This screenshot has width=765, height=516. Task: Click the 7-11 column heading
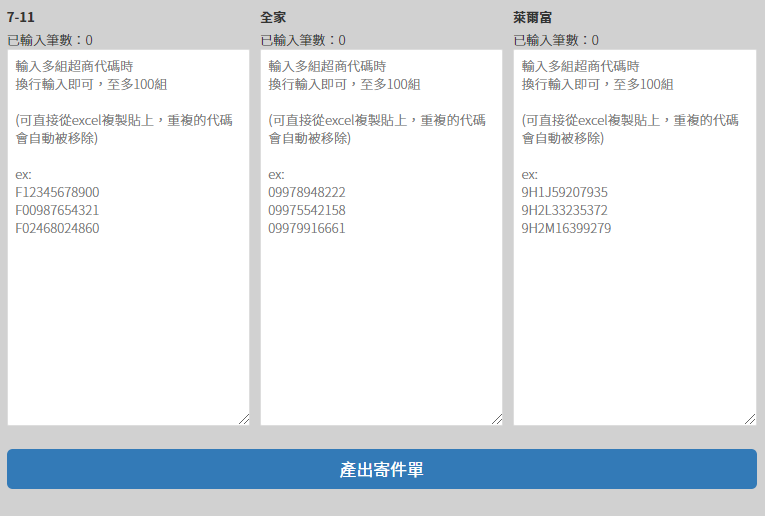21,17
